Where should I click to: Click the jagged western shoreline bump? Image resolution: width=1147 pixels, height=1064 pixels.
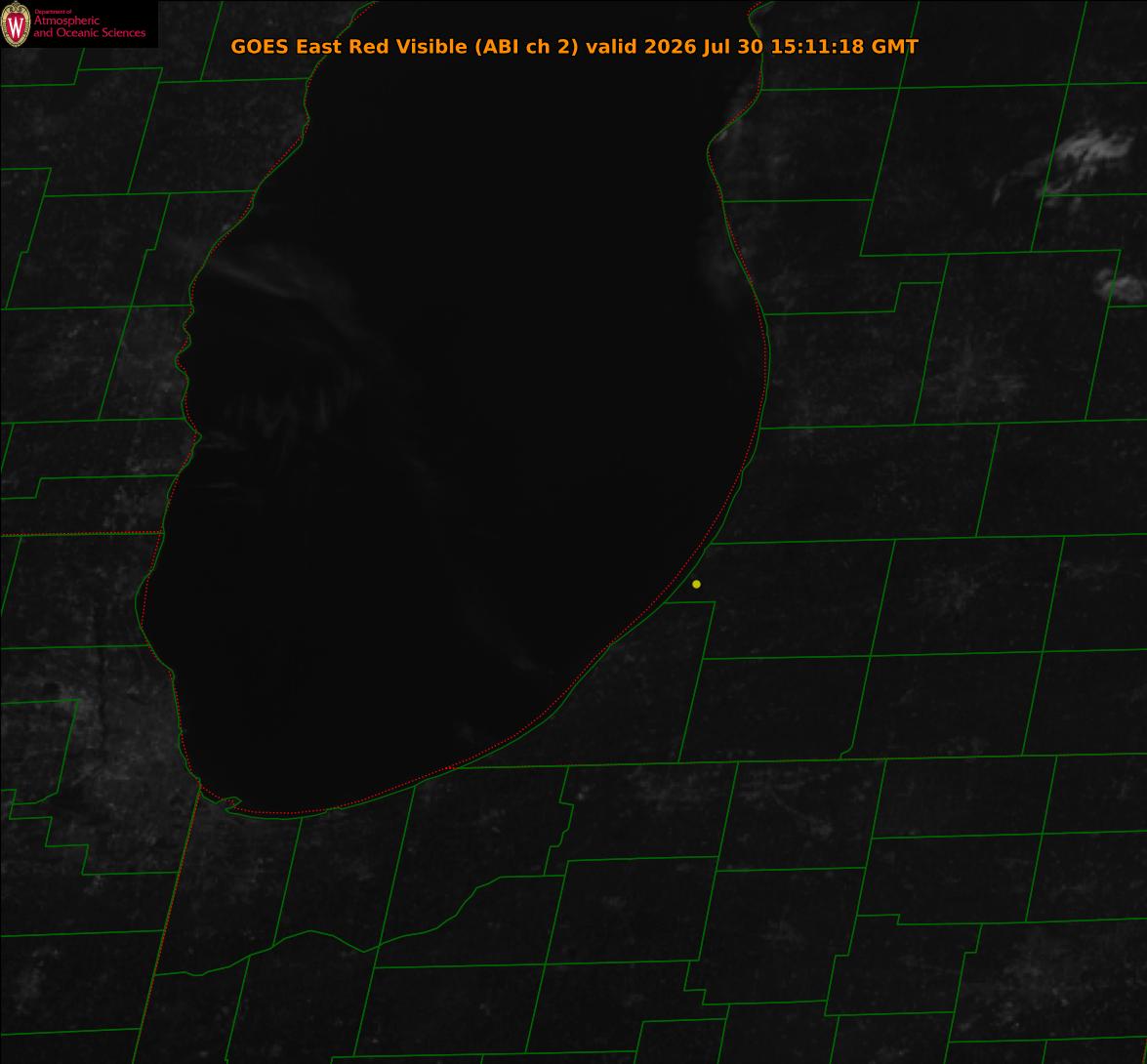(x=194, y=435)
